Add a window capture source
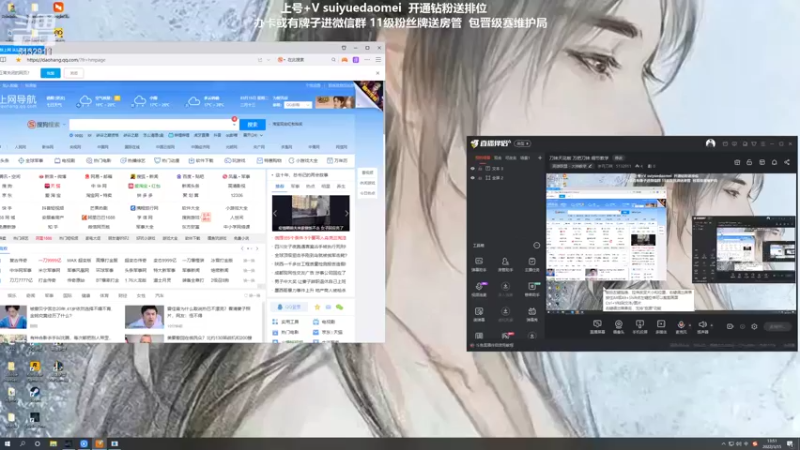Screen dimensions: 800x450 coord(639,327)
